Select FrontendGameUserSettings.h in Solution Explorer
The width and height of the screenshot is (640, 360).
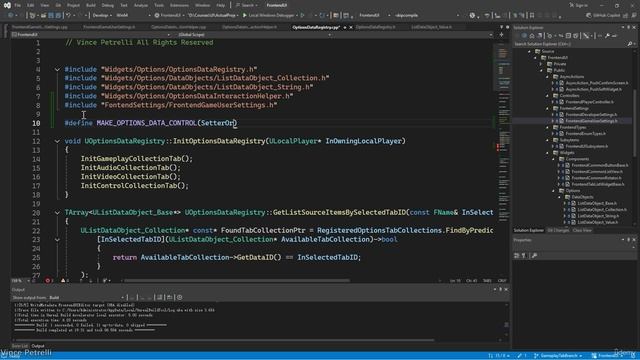tap(591, 121)
